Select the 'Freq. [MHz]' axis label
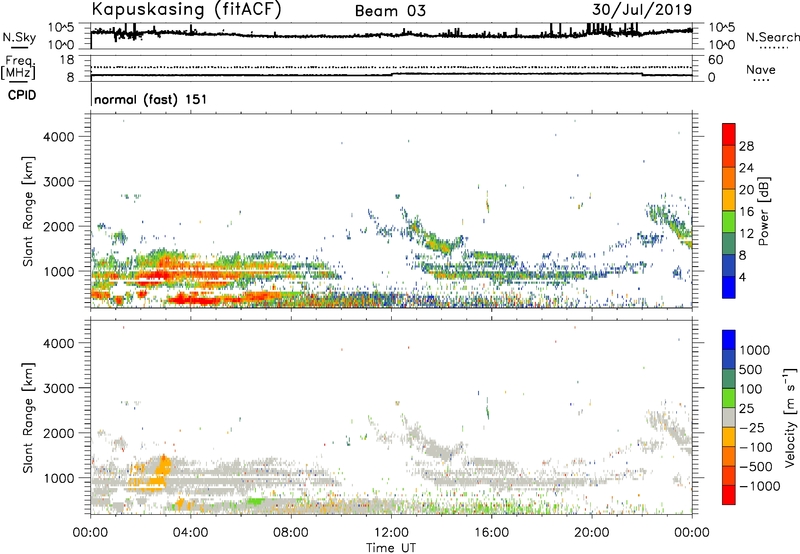 [x=18, y=67]
